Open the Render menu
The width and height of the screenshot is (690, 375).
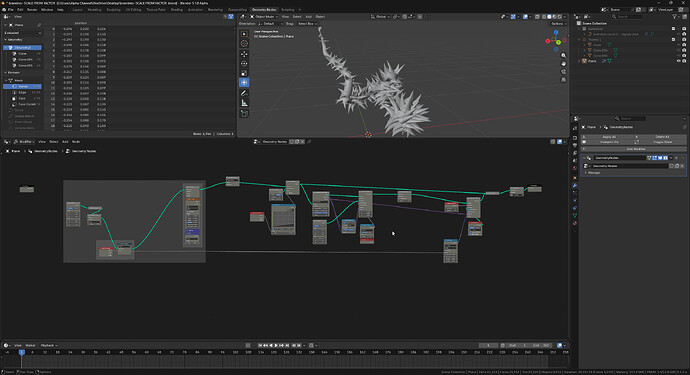[32, 9]
